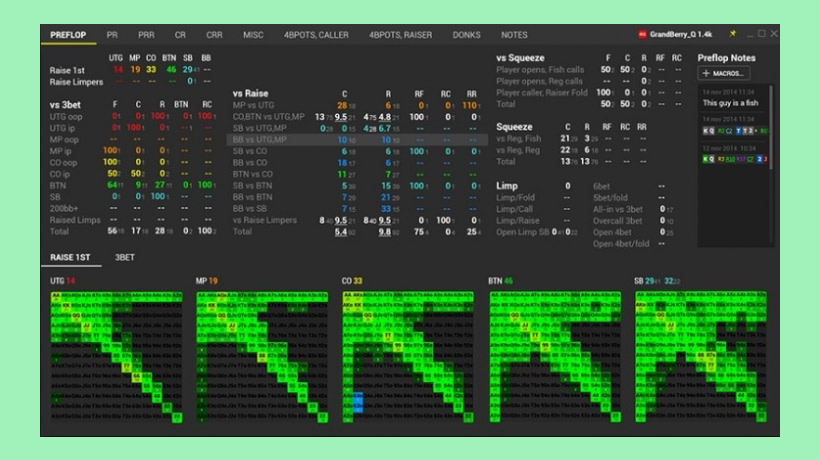Click the SB 29 range chart

pyautogui.click(x=701, y=357)
